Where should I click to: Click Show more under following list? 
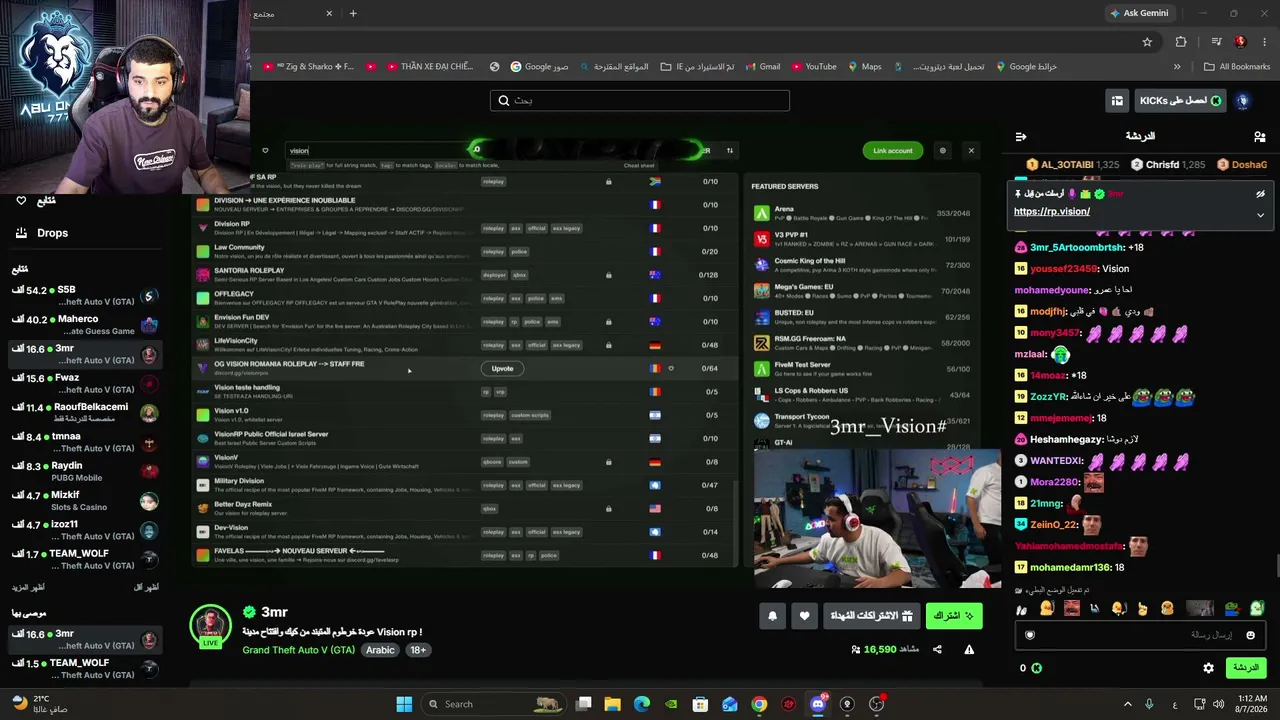point(30,587)
